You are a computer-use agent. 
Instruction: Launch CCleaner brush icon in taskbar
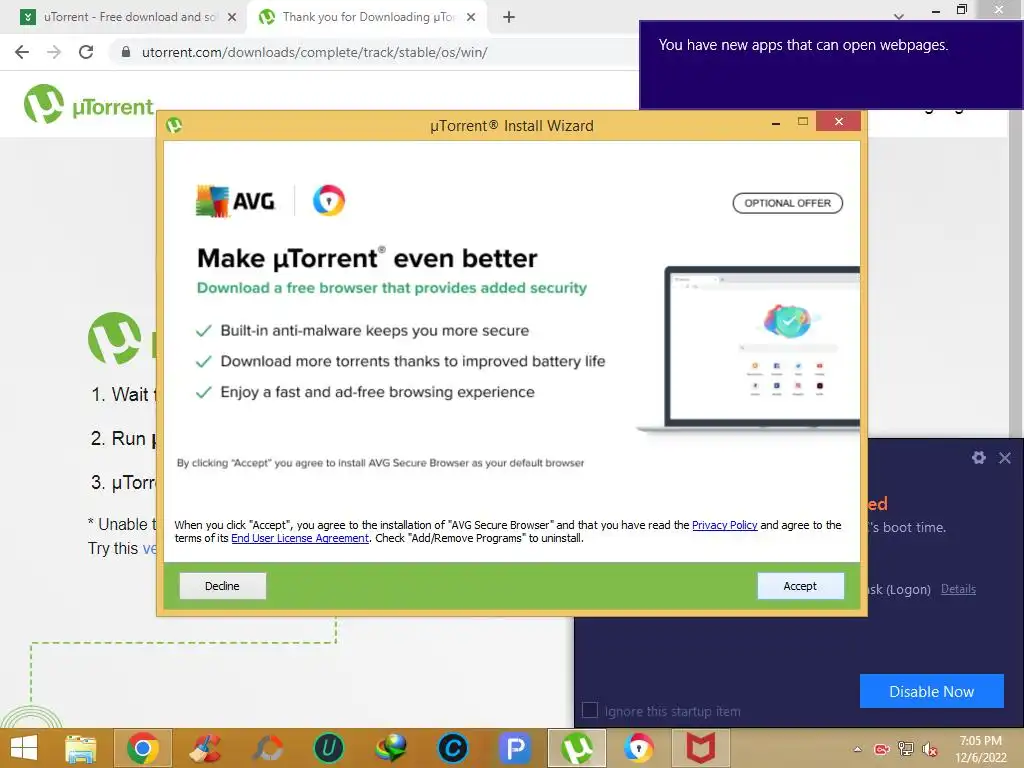(205, 748)
